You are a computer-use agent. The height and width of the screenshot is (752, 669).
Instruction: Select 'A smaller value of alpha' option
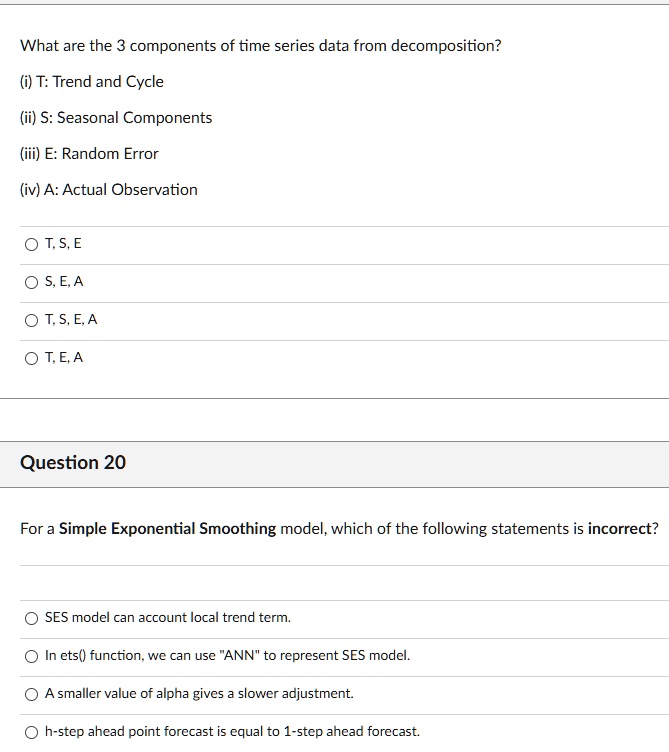point(31,694)
